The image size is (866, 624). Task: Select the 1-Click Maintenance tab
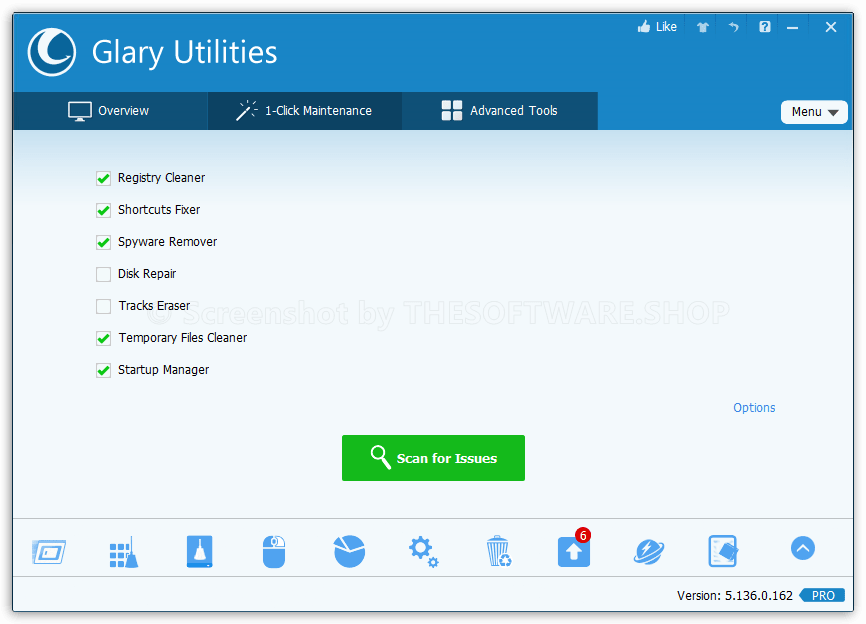305,111
